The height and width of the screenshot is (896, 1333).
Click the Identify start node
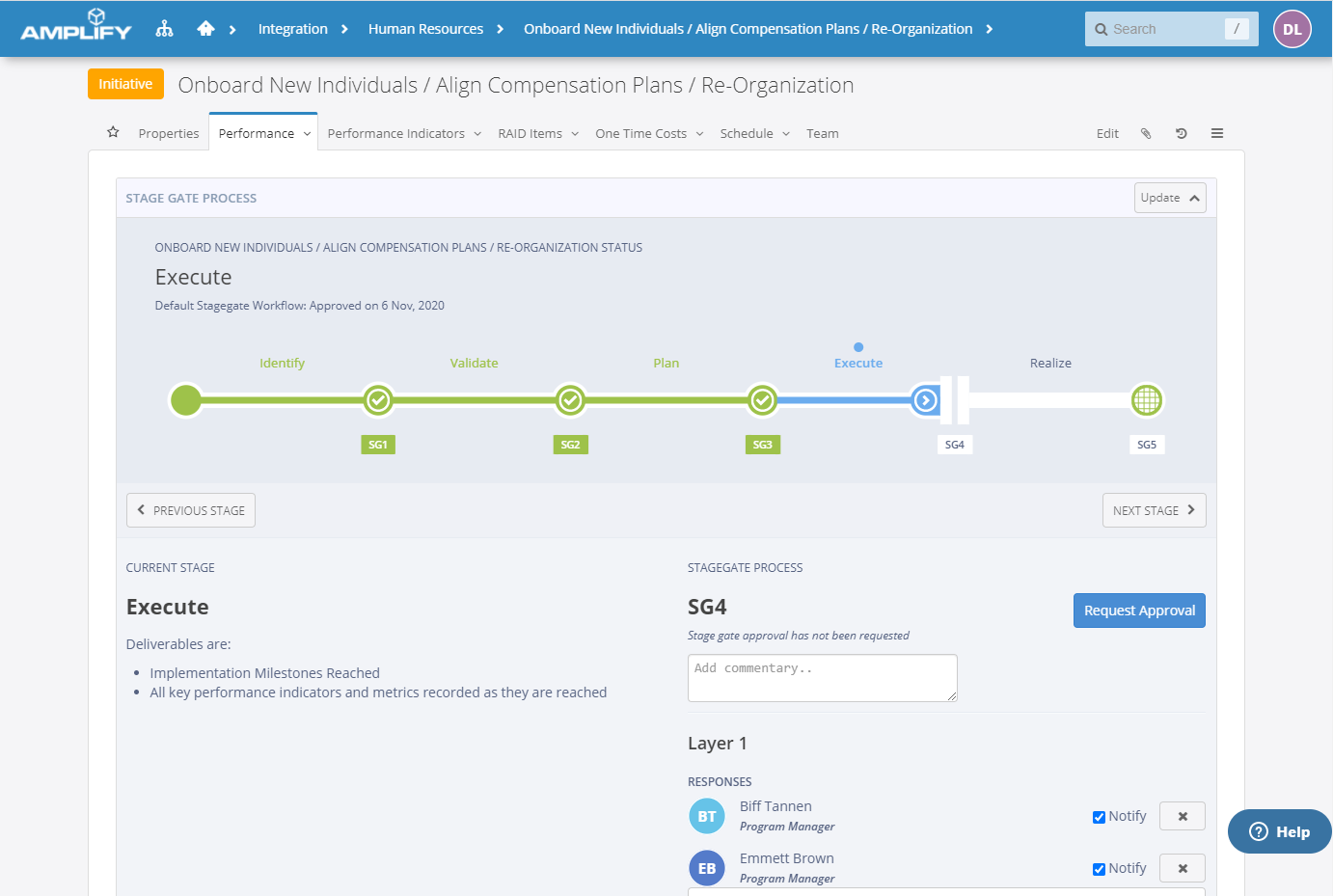(x=186, y=399)
